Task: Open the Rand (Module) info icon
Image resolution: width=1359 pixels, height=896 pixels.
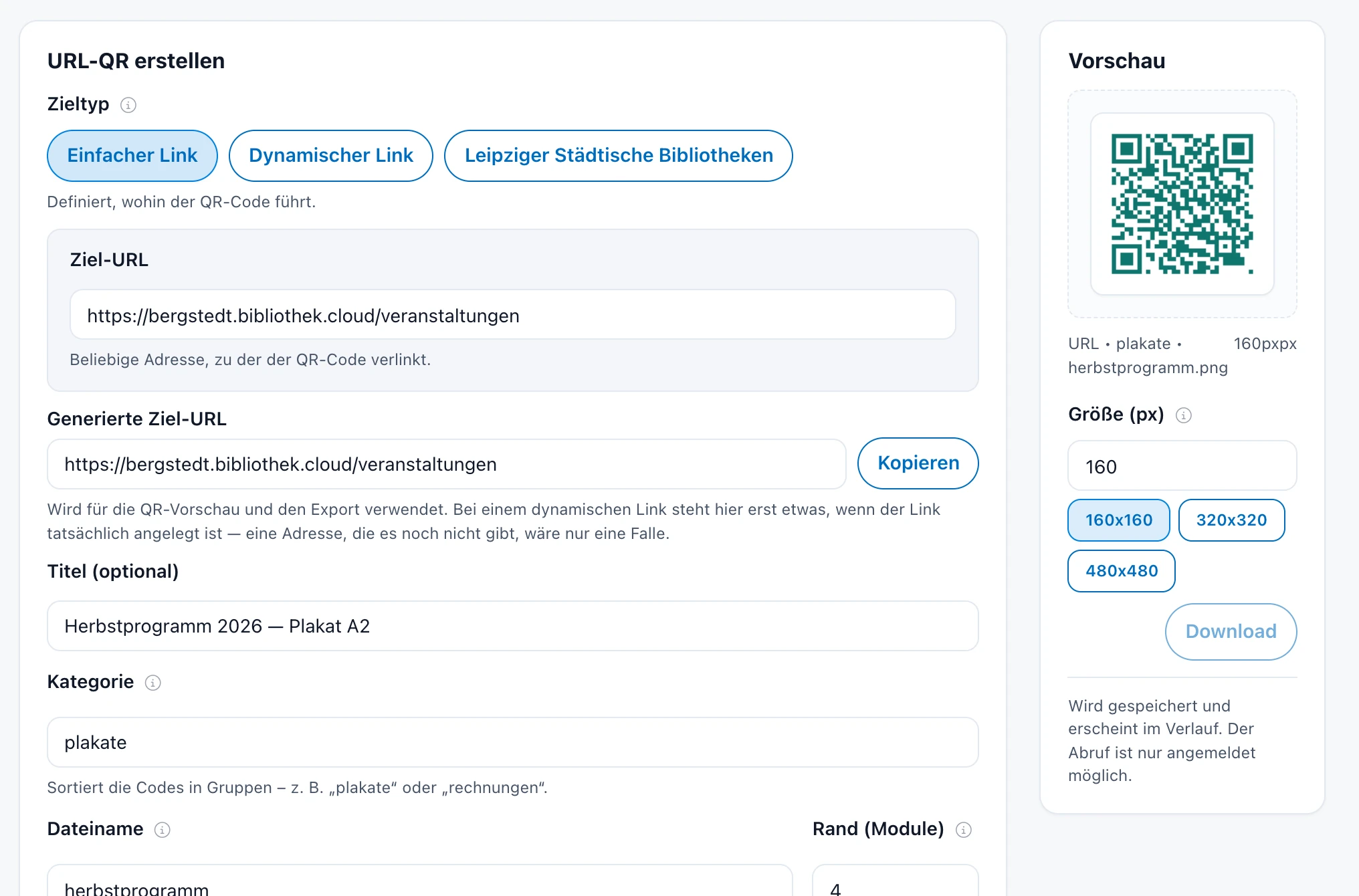Action: point(963,830)
